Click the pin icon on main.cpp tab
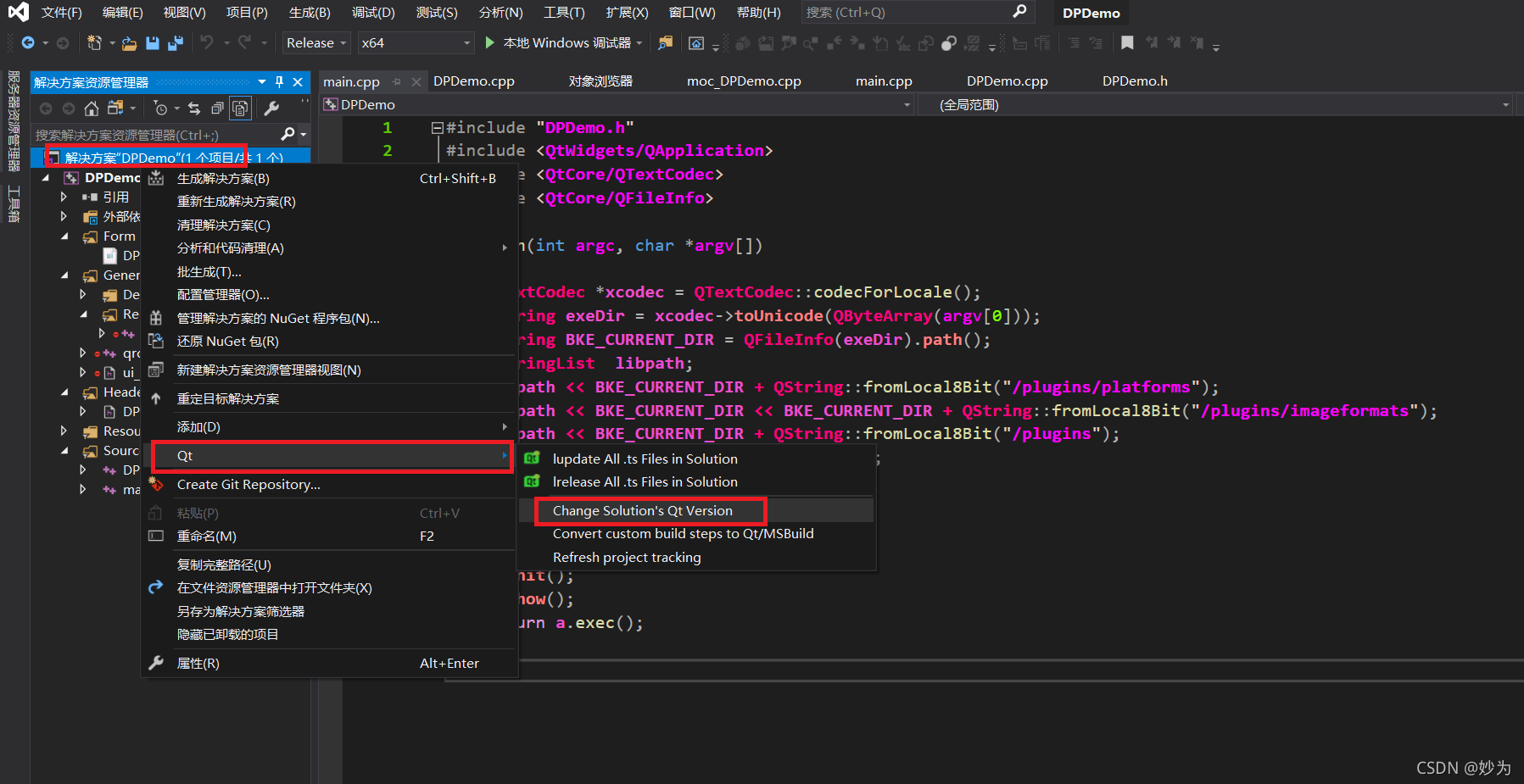1524x784 pixels. point(397,81)
